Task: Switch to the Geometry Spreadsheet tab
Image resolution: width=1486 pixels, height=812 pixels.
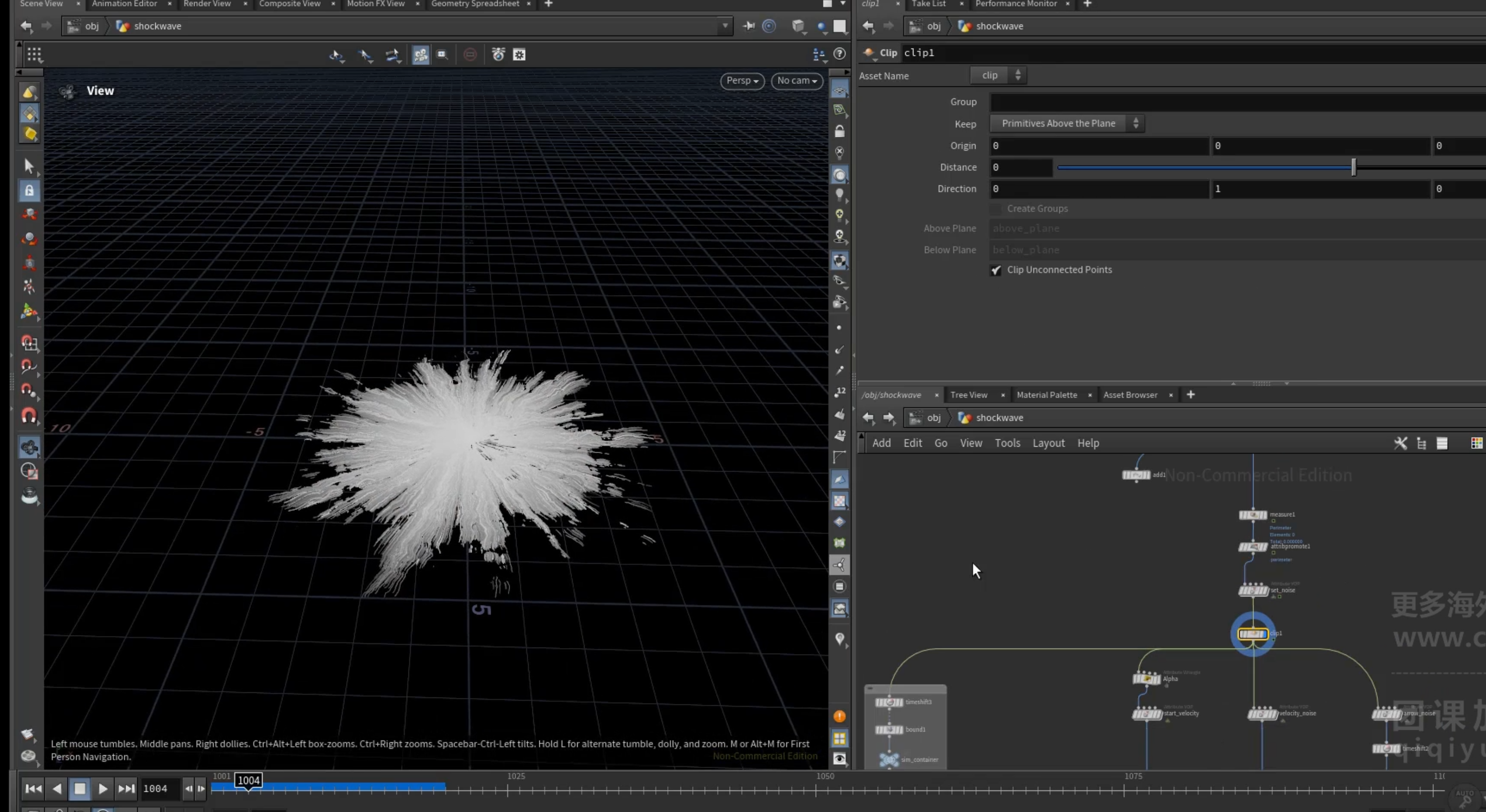Action: tap(475, 4)
